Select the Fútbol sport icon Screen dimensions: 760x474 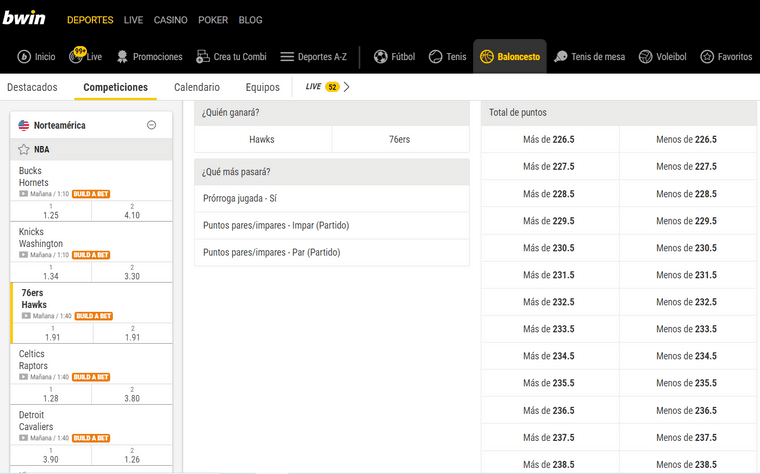click(380, 57)
